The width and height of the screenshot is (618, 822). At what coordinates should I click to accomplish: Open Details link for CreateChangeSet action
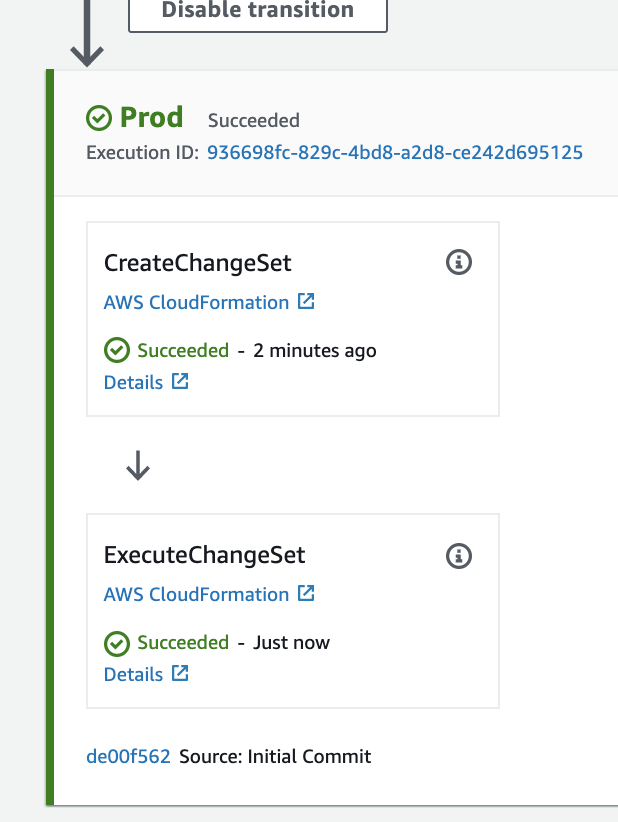(133, 383)
